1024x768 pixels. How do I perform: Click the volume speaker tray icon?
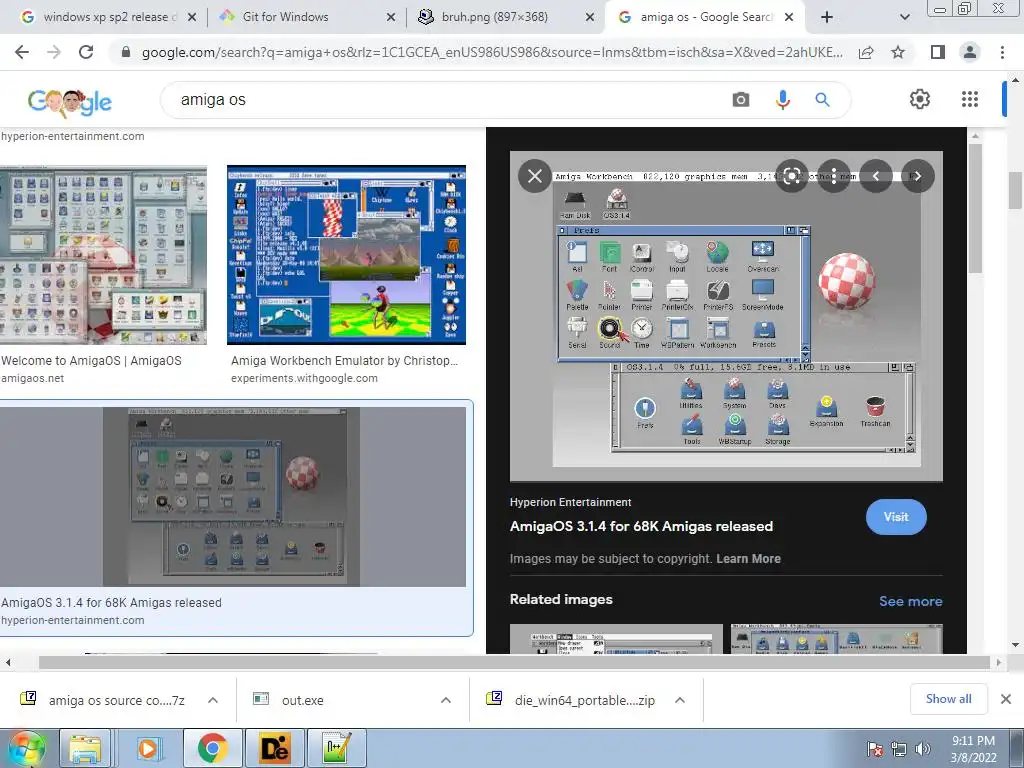tap(922, 749)
